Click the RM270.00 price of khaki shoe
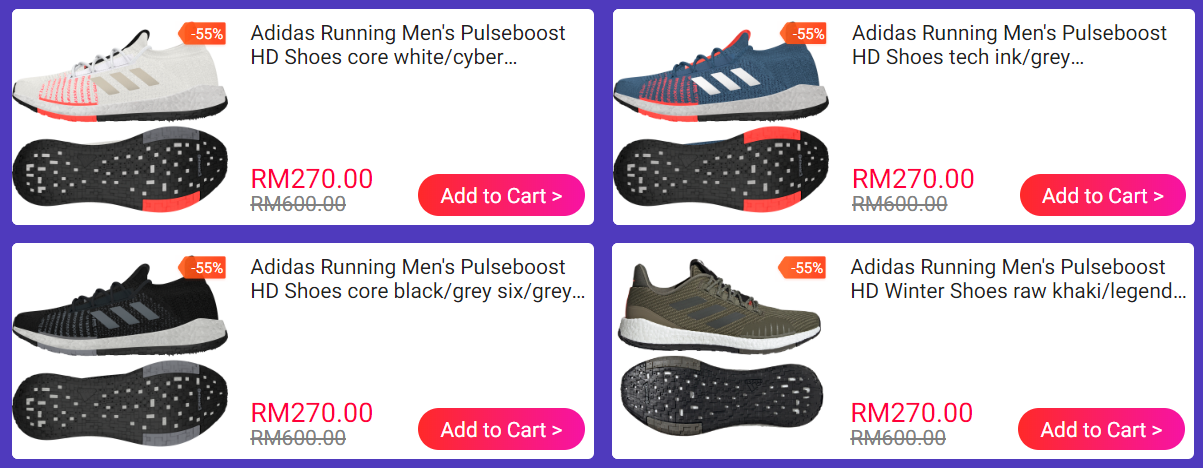This screenshot has height=468, width=1203. 911,413
